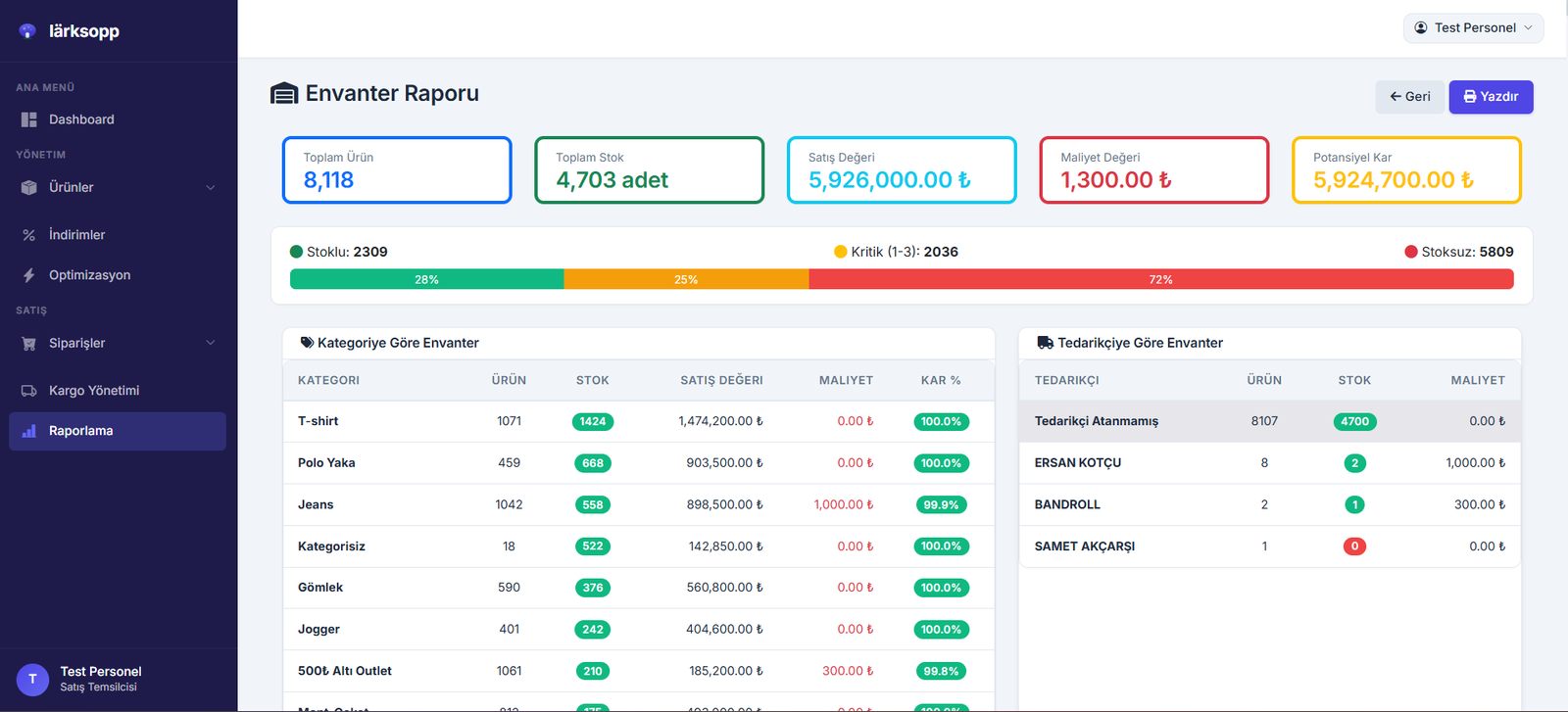The width and height of the screenshot is (1568, 712).
Task: Open the Test Personel account dropdown
Action: [1473, 27]
